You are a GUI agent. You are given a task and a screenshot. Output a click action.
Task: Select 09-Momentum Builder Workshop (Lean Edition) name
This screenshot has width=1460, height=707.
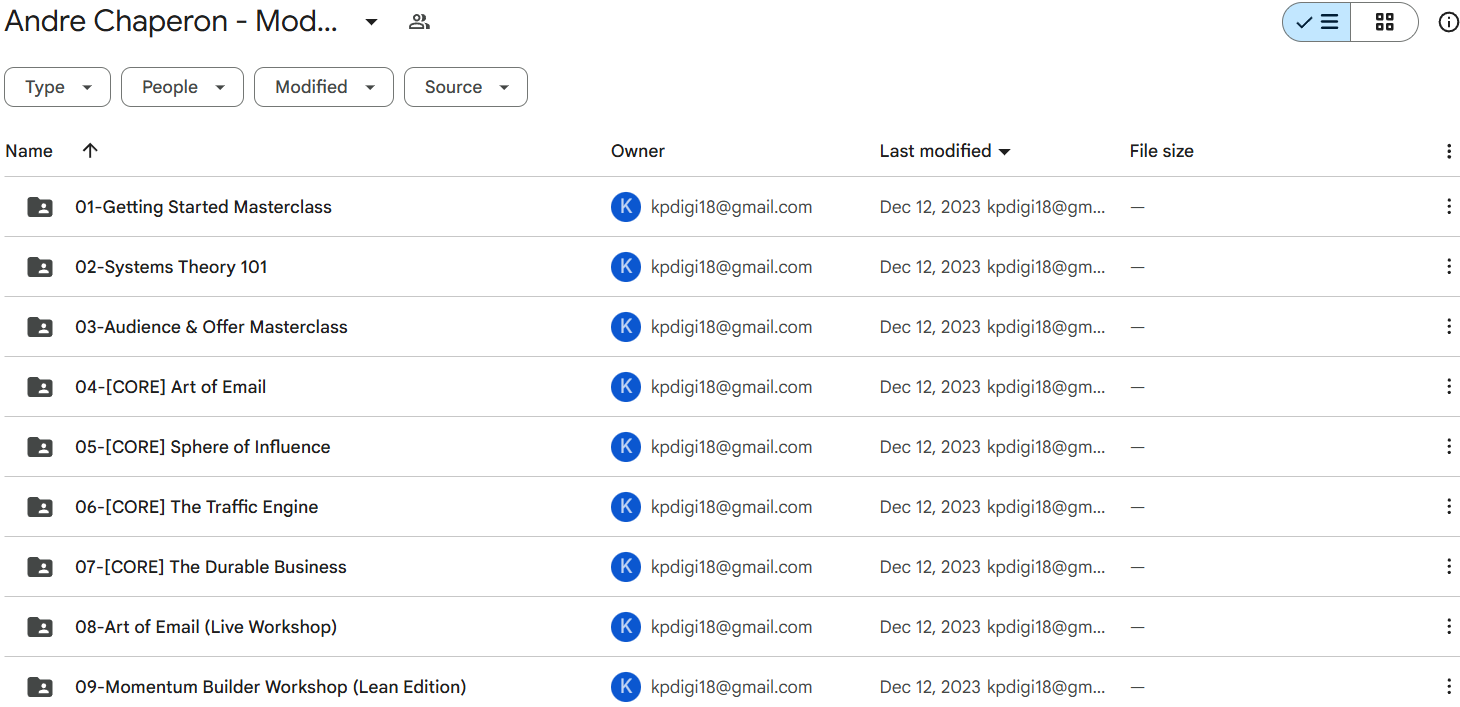pyautogui.click(x=270, y=687)
